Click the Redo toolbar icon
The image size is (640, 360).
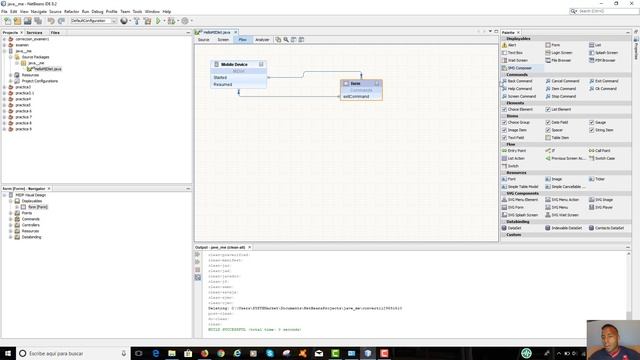[x=61, y=21]
